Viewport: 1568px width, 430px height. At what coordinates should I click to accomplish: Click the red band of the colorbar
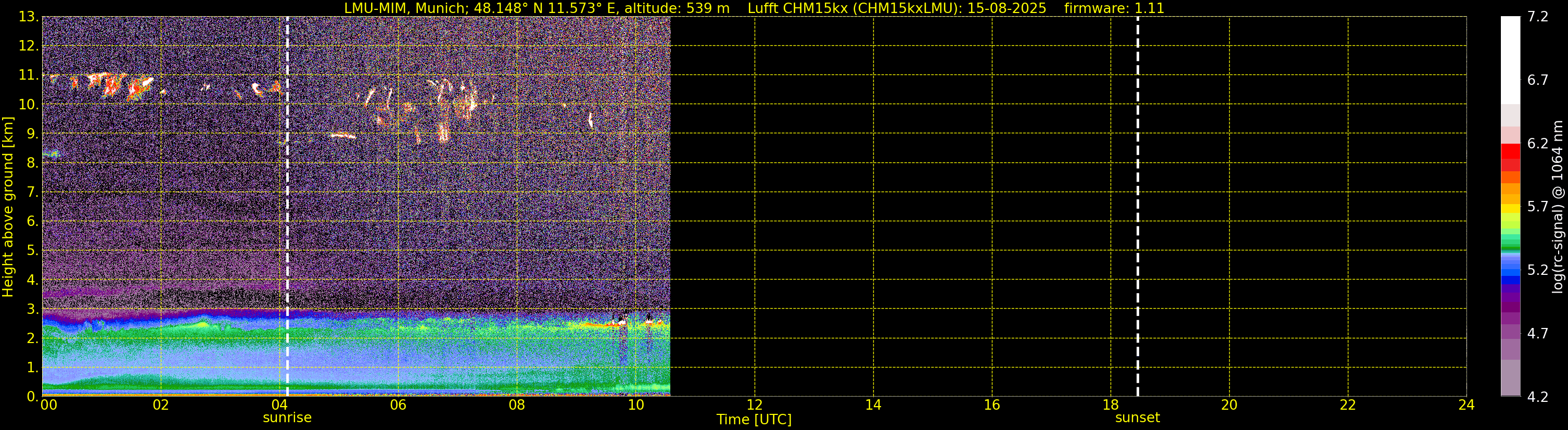[x=1510, y=151]
